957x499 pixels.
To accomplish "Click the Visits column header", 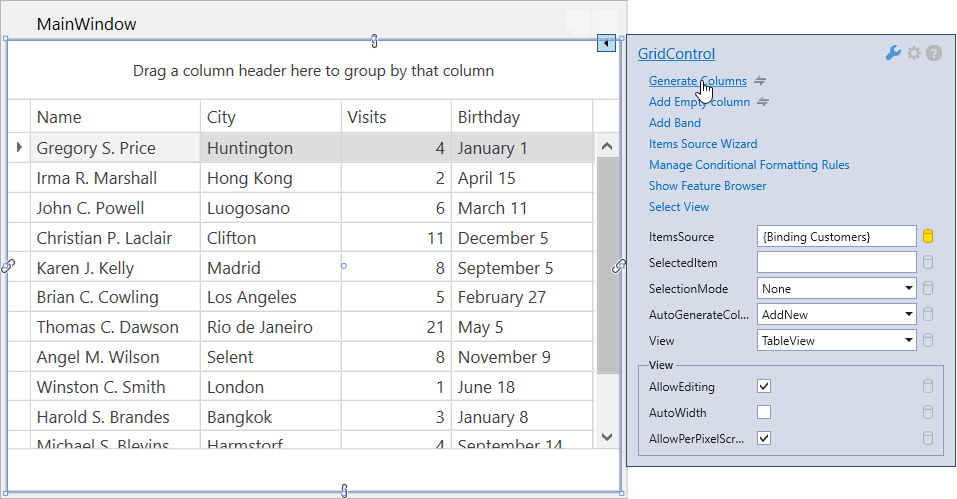I will tap(395, 117).
